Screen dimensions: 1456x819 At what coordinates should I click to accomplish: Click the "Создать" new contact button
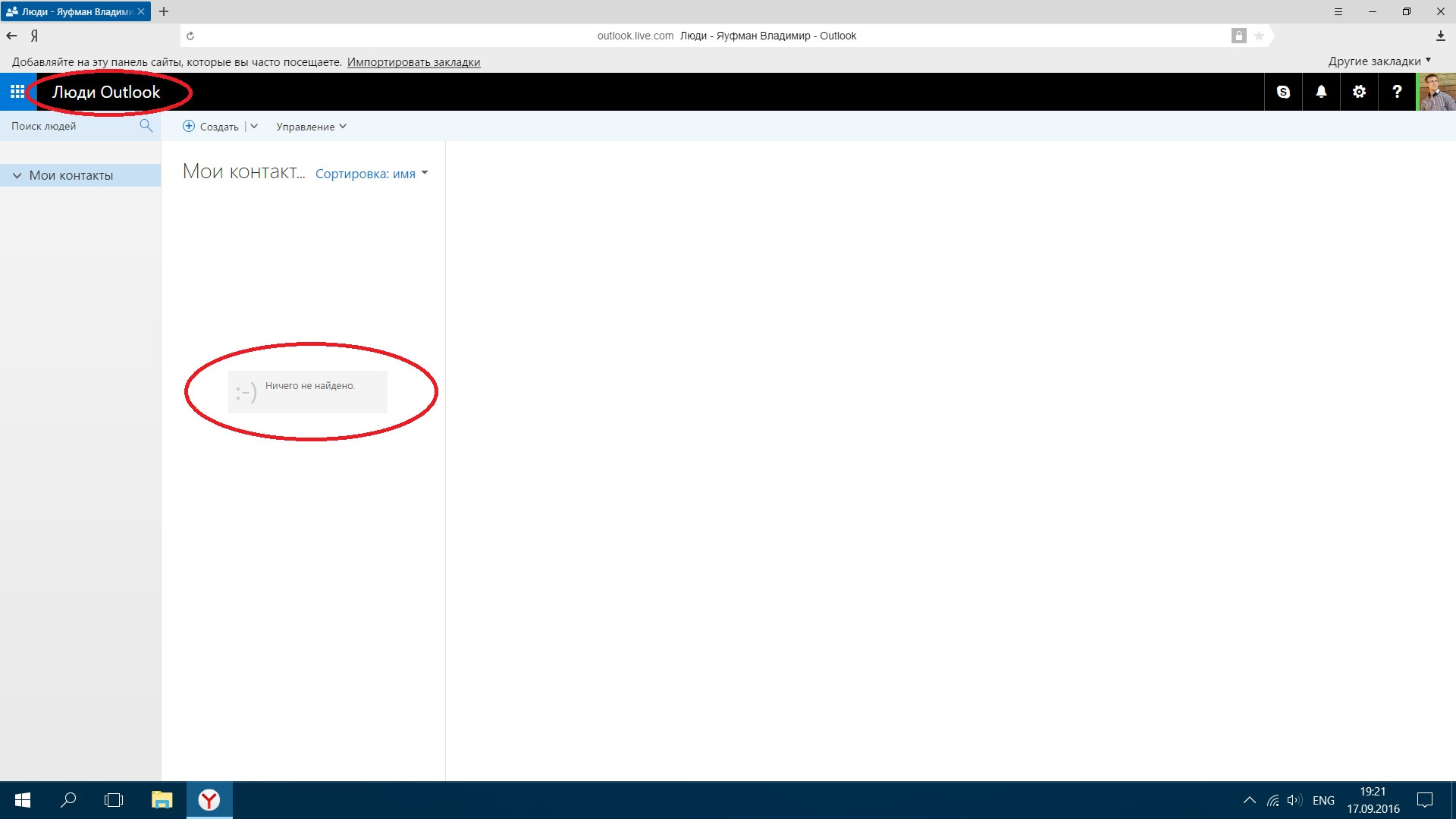click(211, 127)
